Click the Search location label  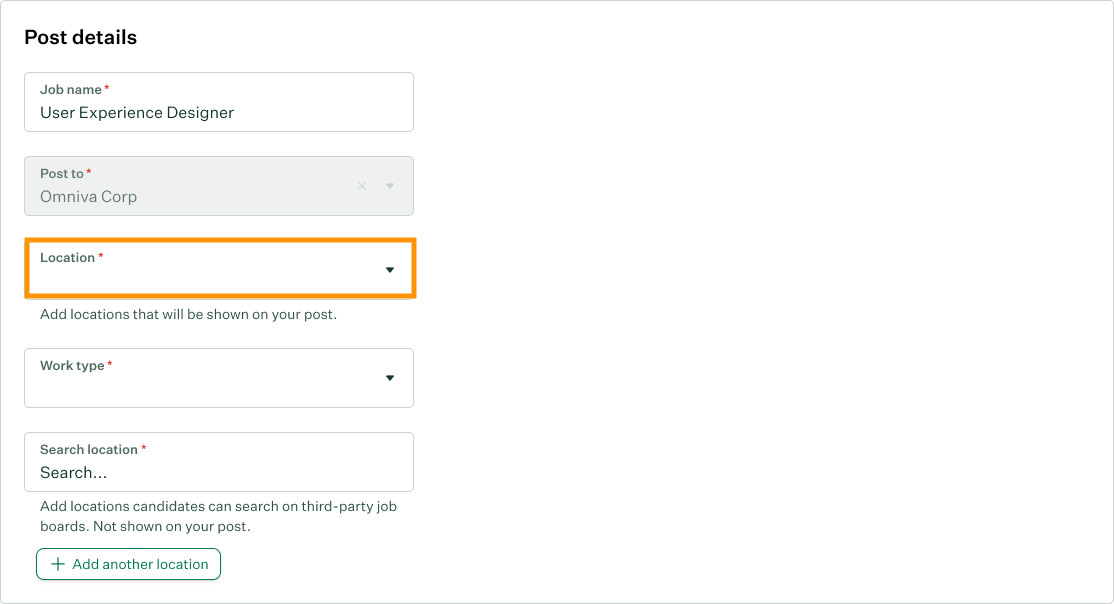pyautogui.click(x=89, y=450)
